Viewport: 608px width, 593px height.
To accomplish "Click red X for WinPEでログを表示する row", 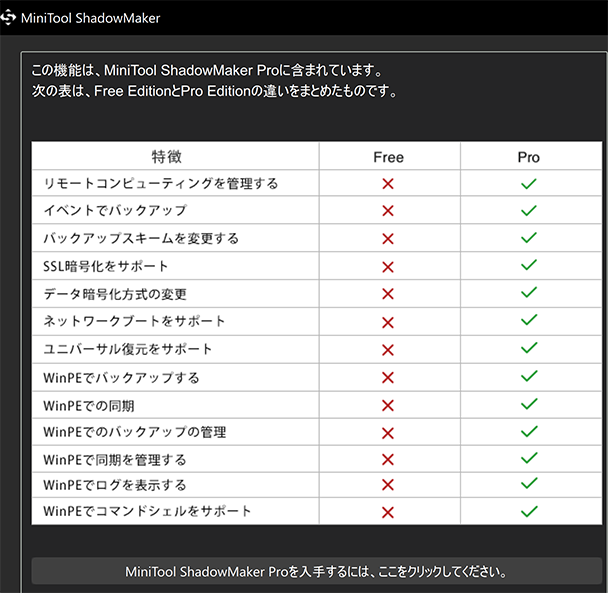I will 388,485.
